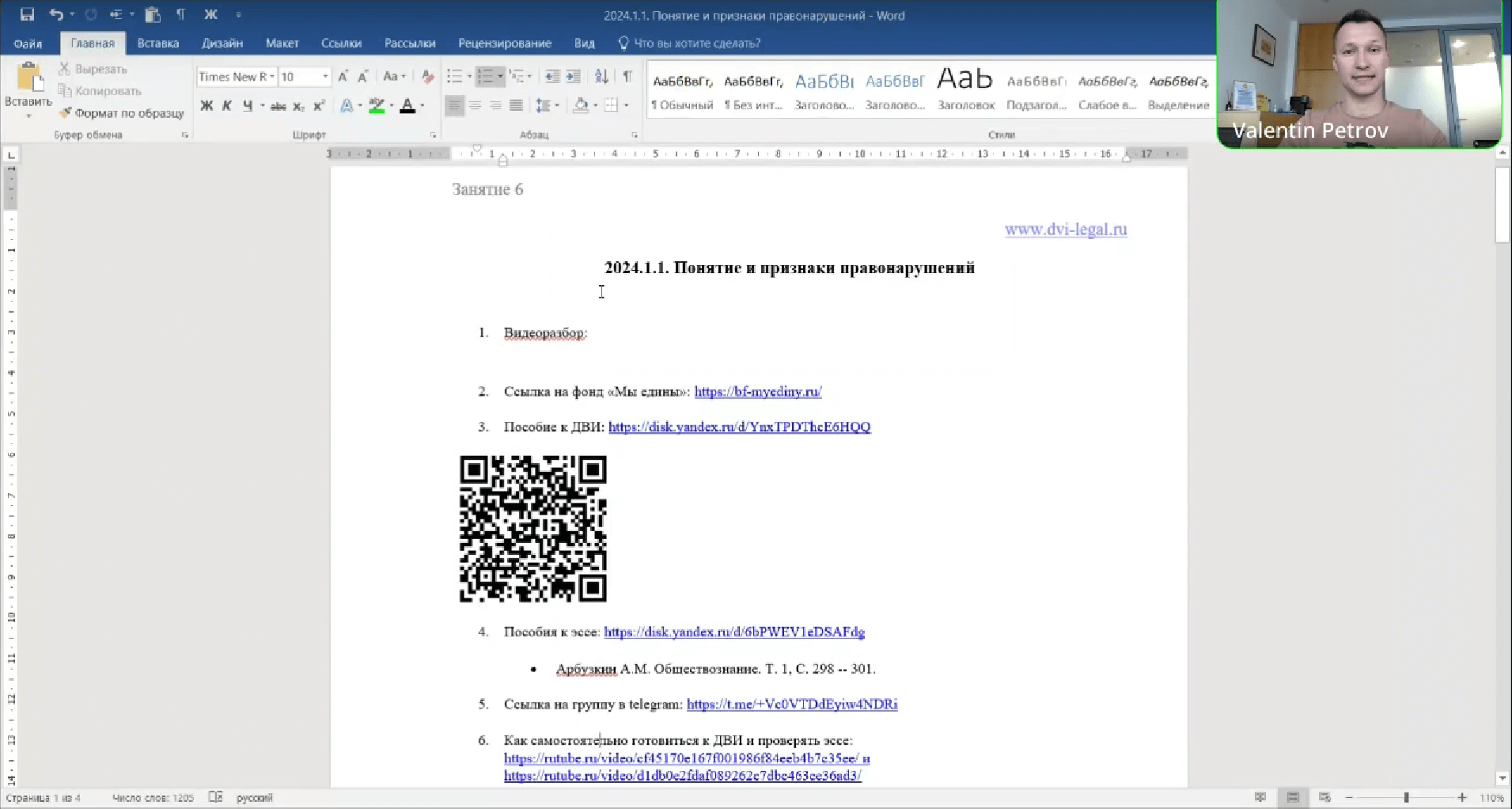Zoom out with the minus button
1512x809 pixels.
pyautogui.click(x=1350, y=798)
